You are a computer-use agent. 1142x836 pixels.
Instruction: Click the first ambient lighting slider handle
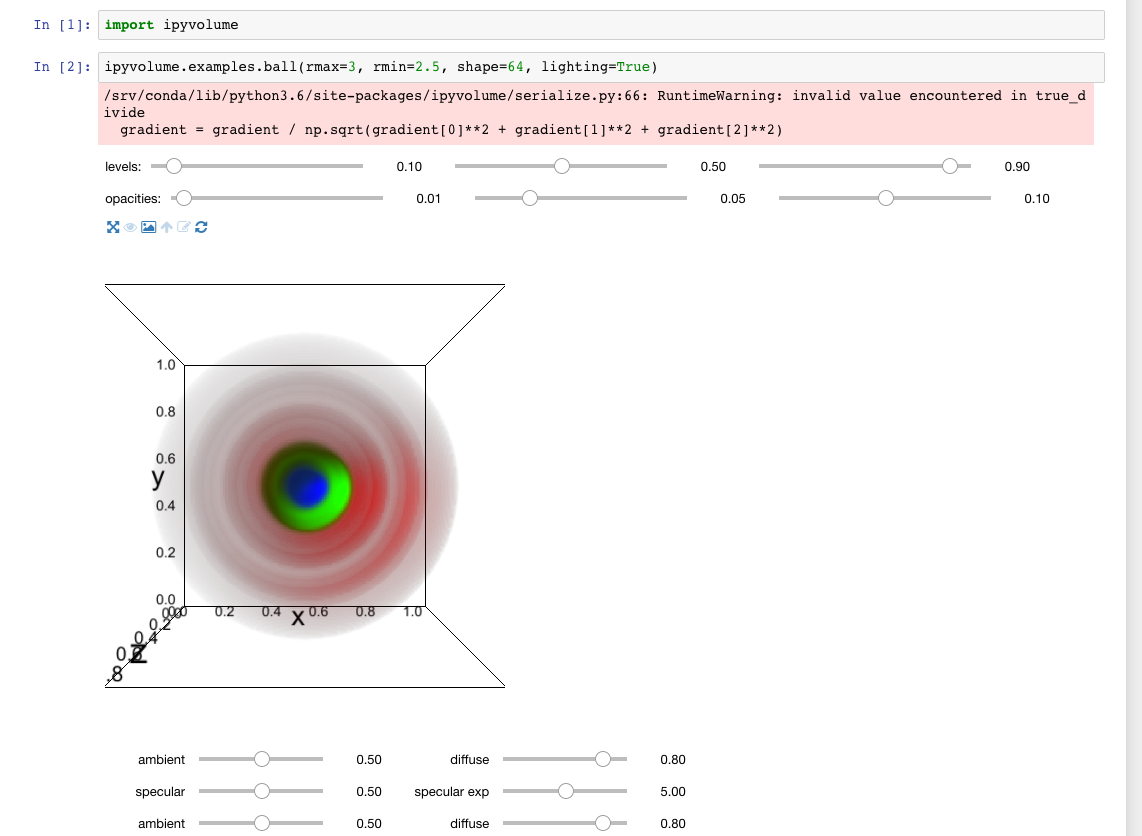point(262,759)
